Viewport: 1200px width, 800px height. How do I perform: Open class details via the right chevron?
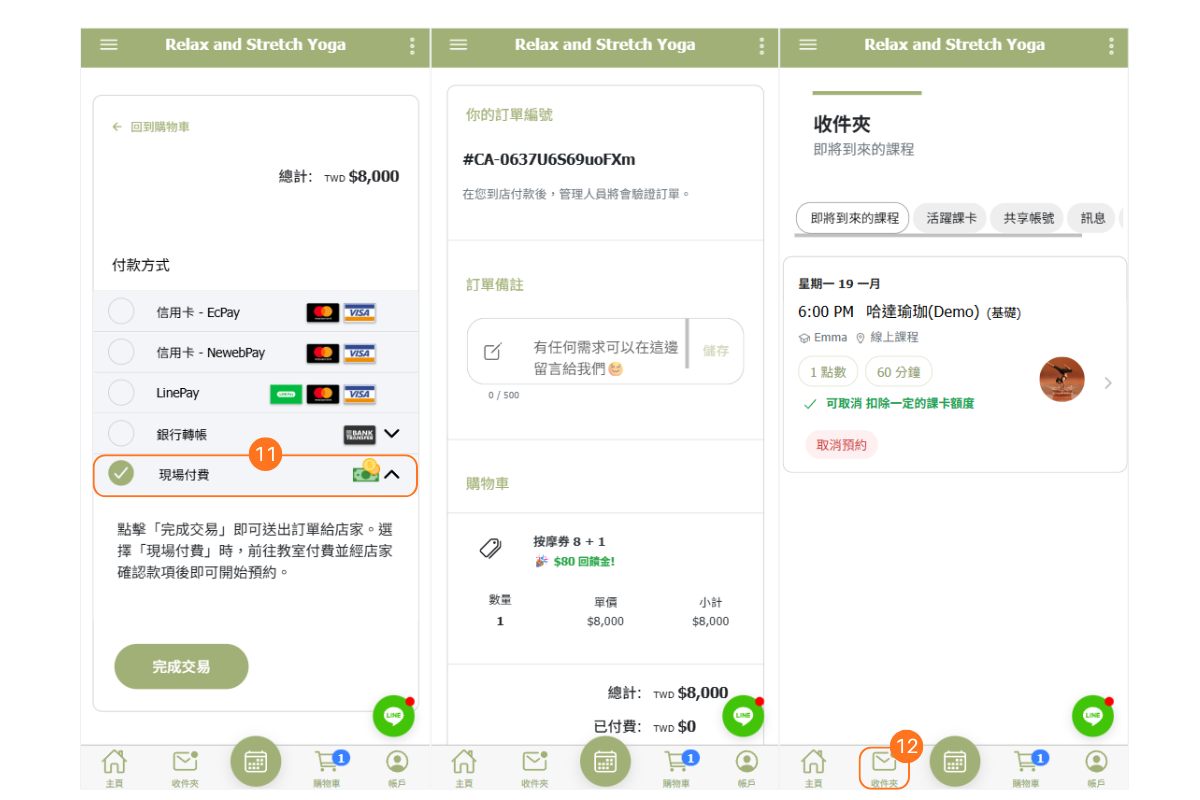pyautogui.click(x=1107, y=383)
